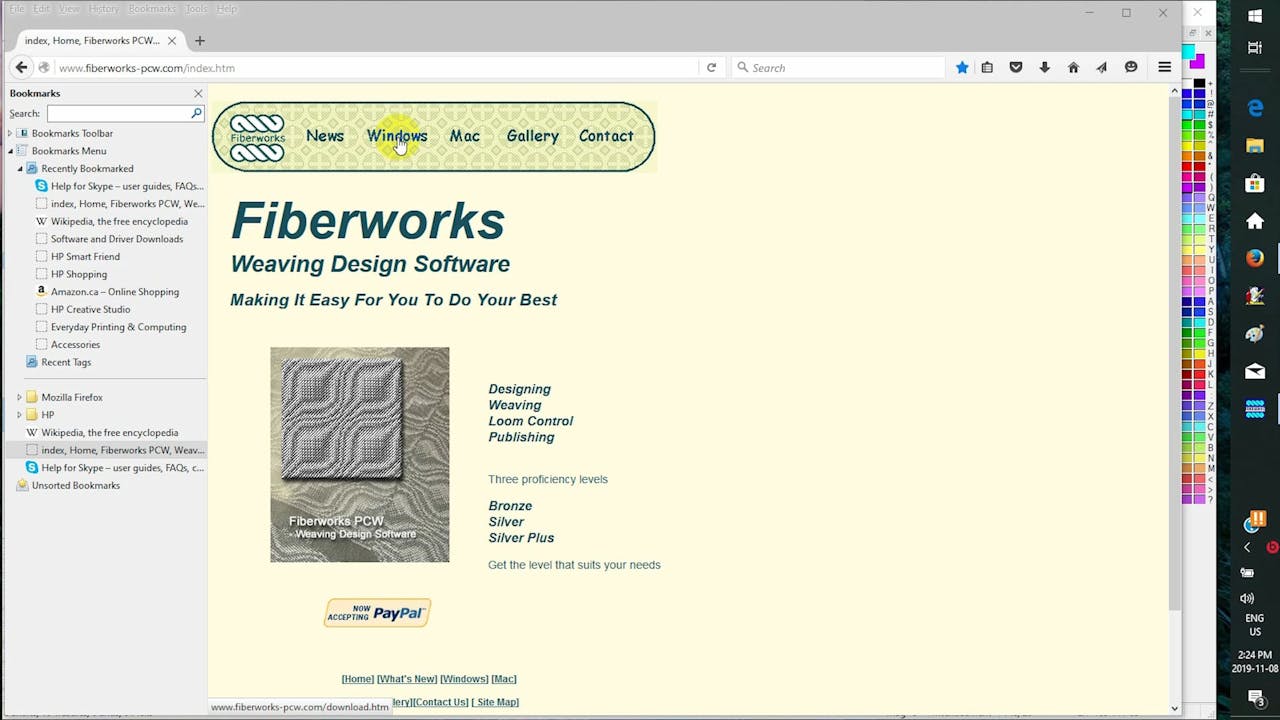This screenshot has height=720, width=1280.
Task: Click the Fiberworks logo in the navigation banner
Action: click(x=257, y=135)
